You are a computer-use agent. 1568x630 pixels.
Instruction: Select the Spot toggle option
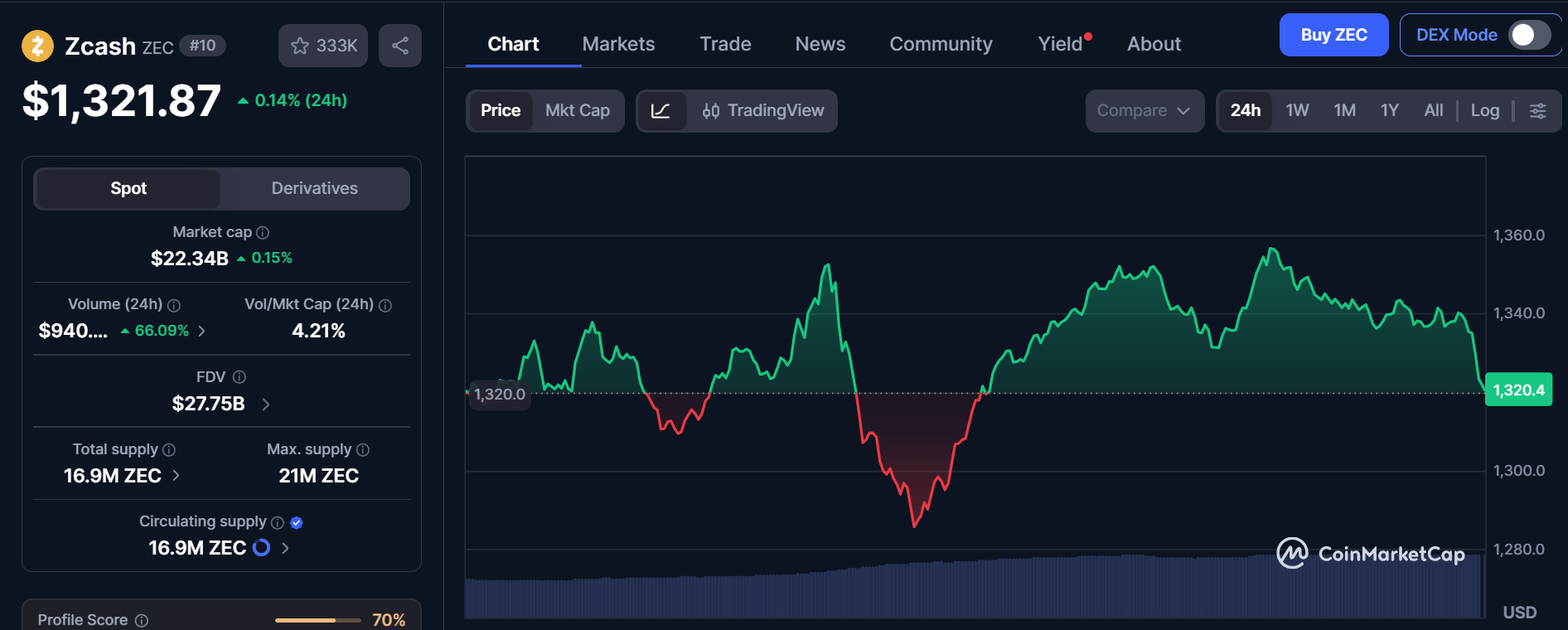(x=128, y=188)
